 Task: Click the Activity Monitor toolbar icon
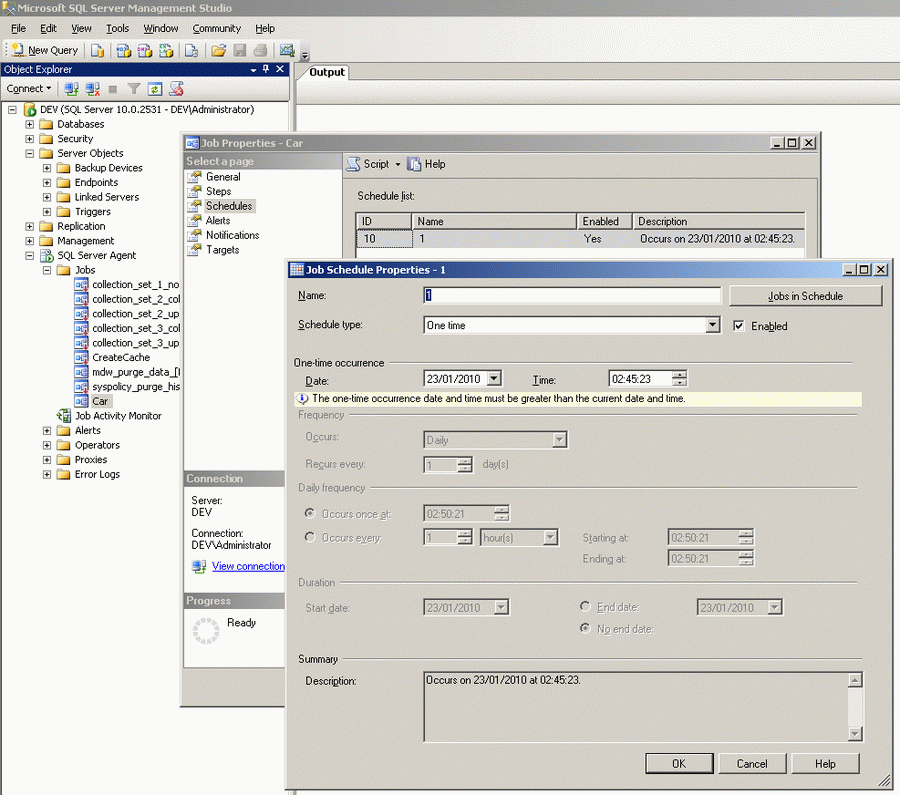pyautogui.click(x=287, y=50)
